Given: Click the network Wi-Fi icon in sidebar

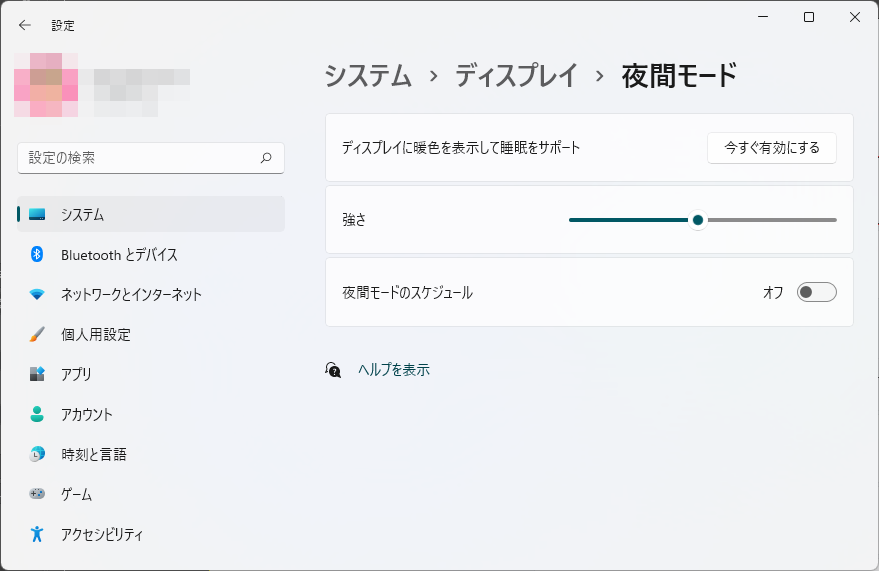Looking at the screenshot, I should (37, 294).
